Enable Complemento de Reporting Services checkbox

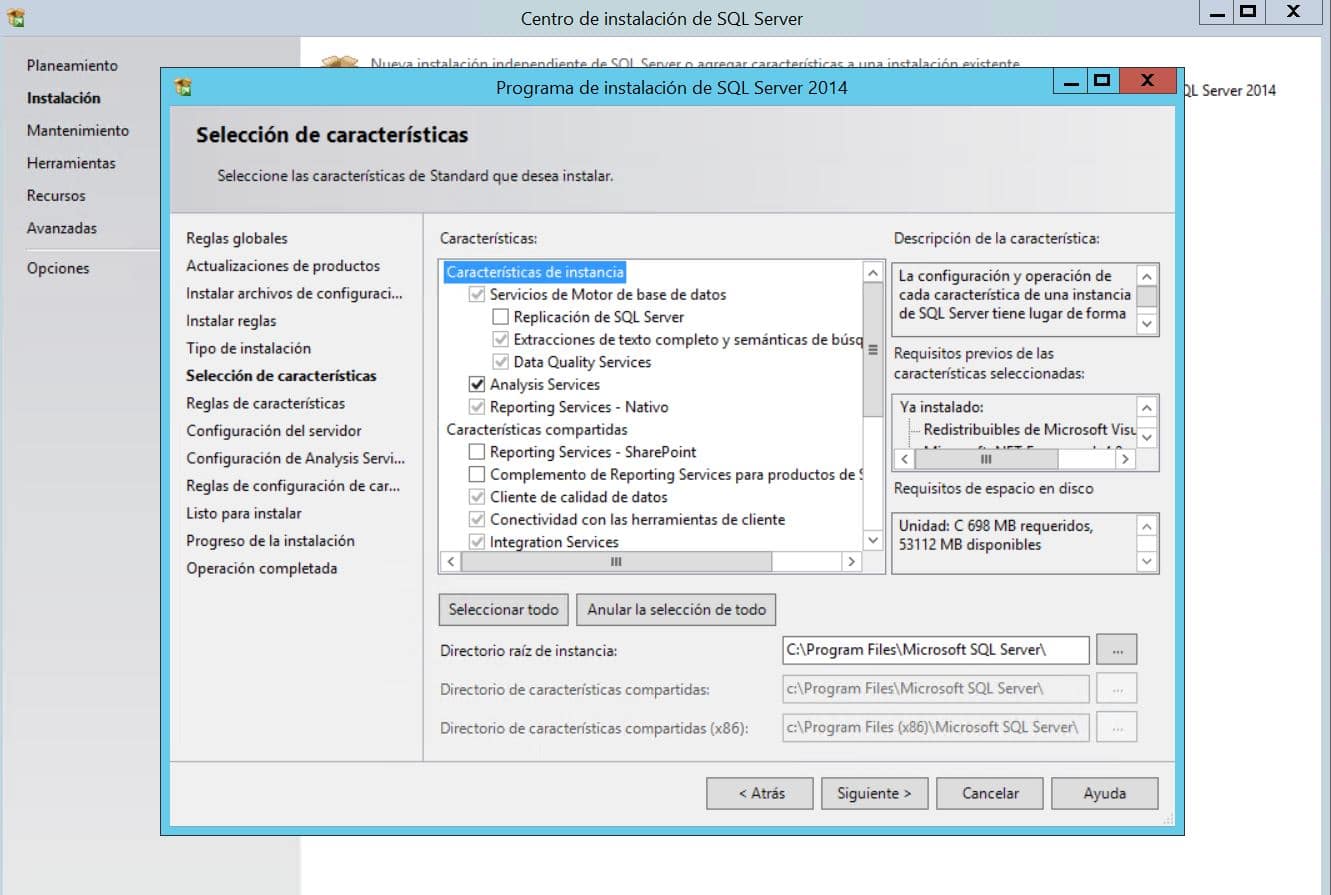click(x=477, y=475)
